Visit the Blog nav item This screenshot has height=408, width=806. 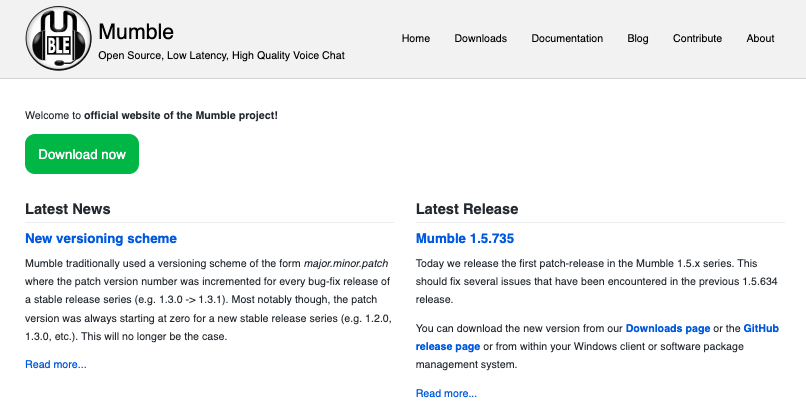638,39
